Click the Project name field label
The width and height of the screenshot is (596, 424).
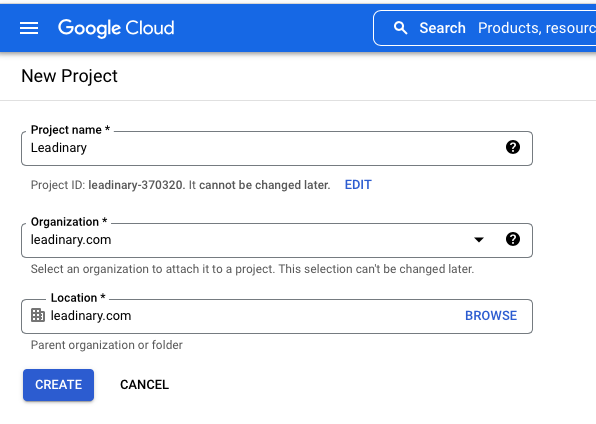[70, 130]
